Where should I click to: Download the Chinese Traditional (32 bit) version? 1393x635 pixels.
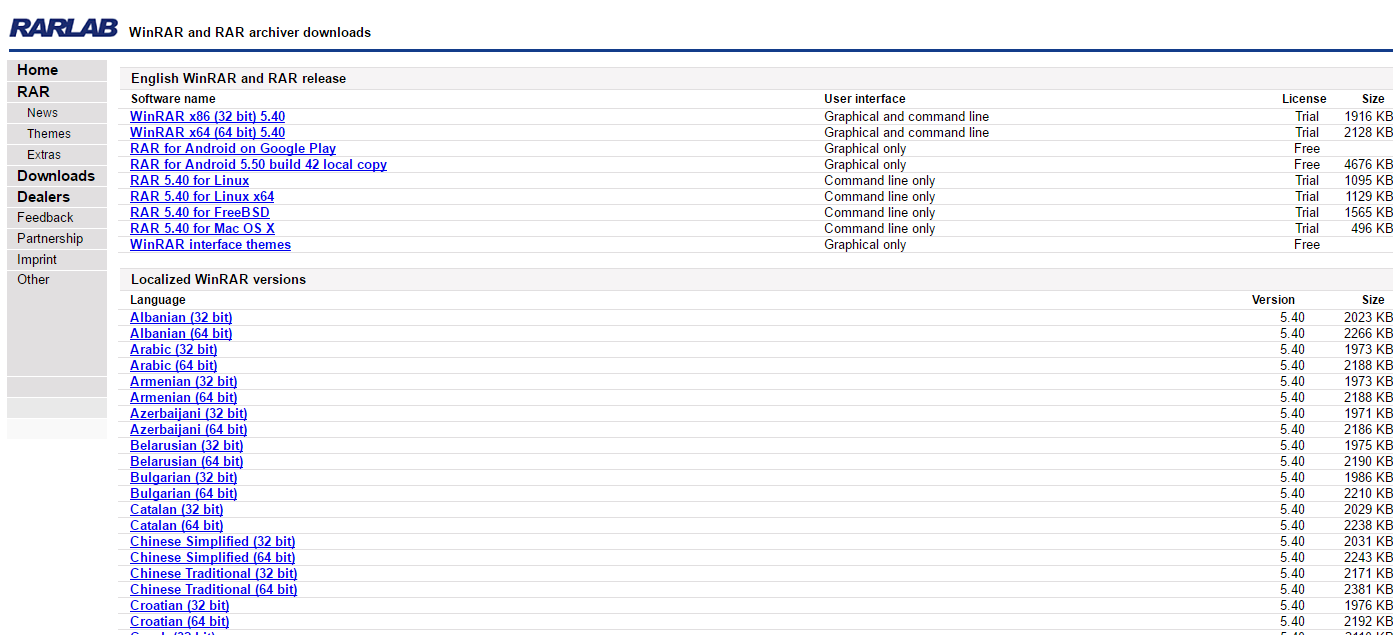(214, 574)
